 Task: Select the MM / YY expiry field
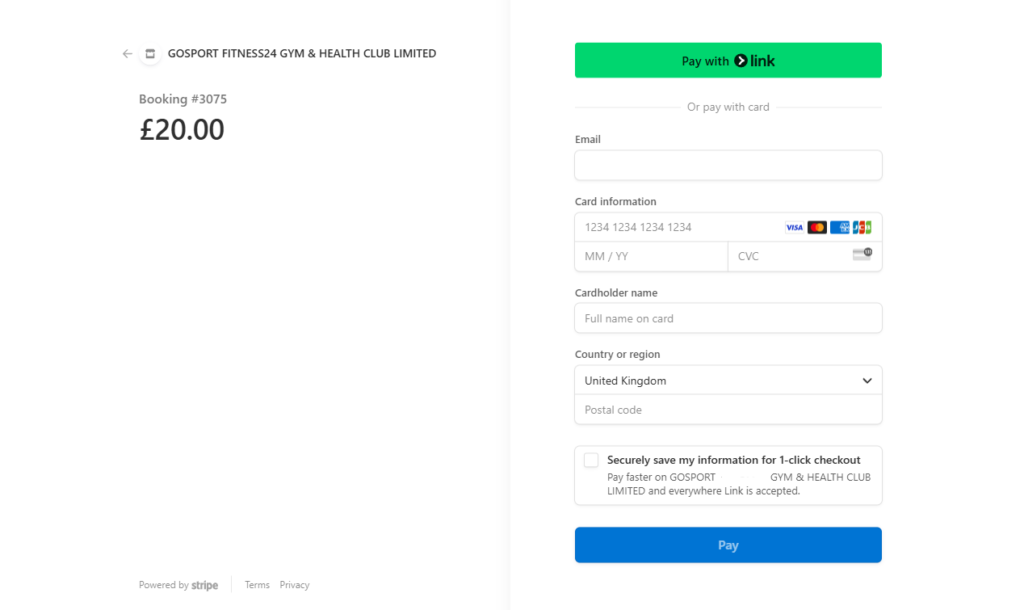pos(650,257)
